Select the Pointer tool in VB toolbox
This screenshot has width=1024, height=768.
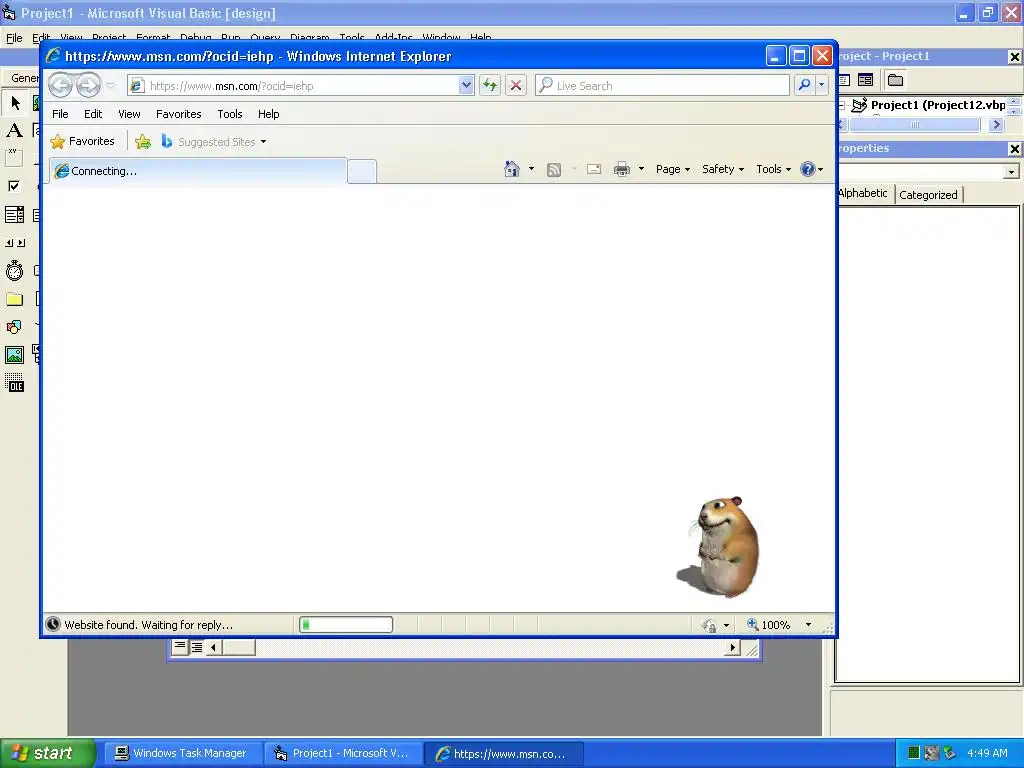click(x=14, y=103)
